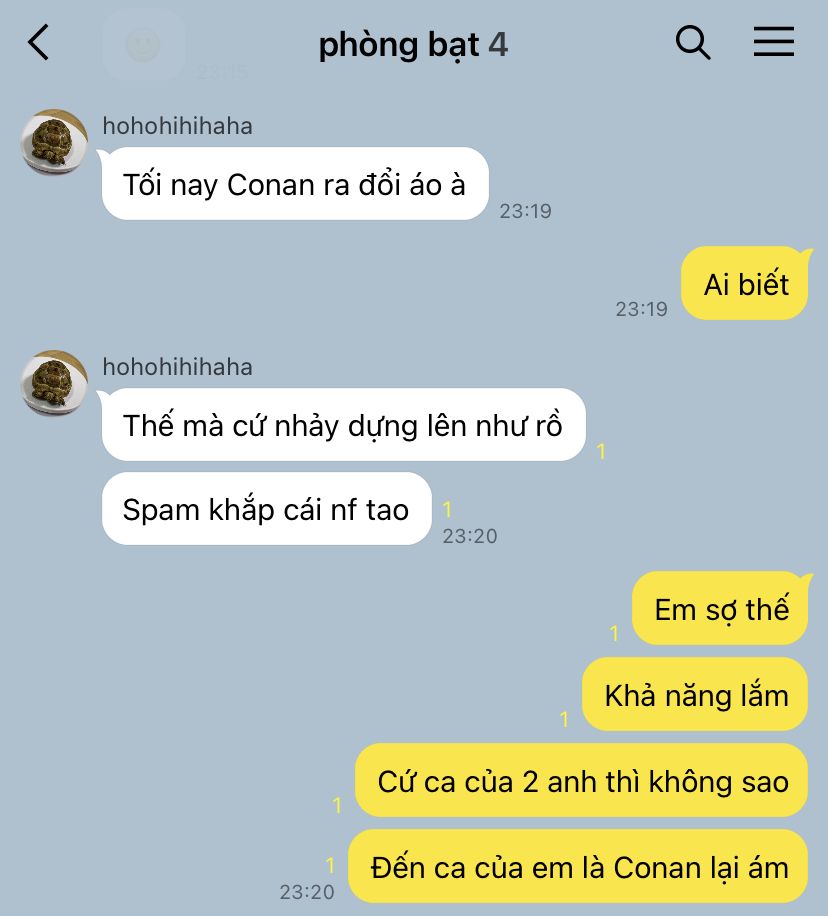Image resolution: width=828 pixels, height=916 pixels.
Task: Select Cứ ca của 2 anh thì không sao
Action: [582, 780]
